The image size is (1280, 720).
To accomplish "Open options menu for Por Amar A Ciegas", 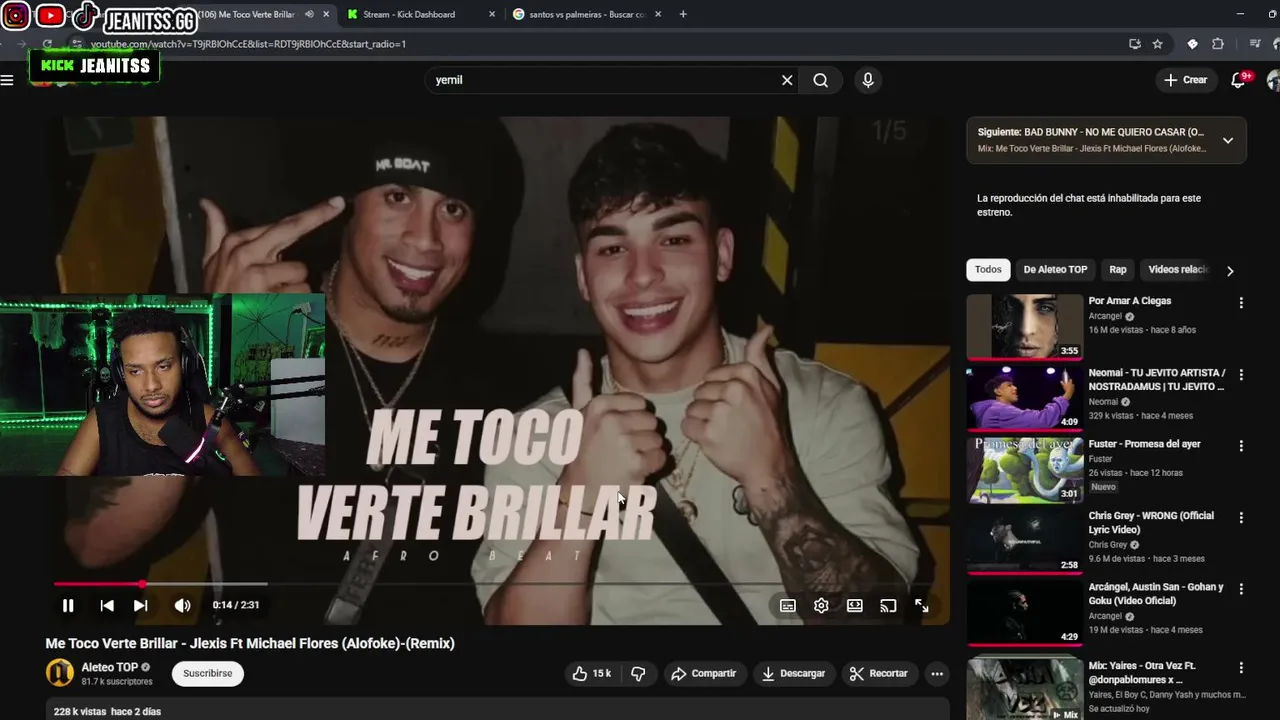I will point(1241,302).
